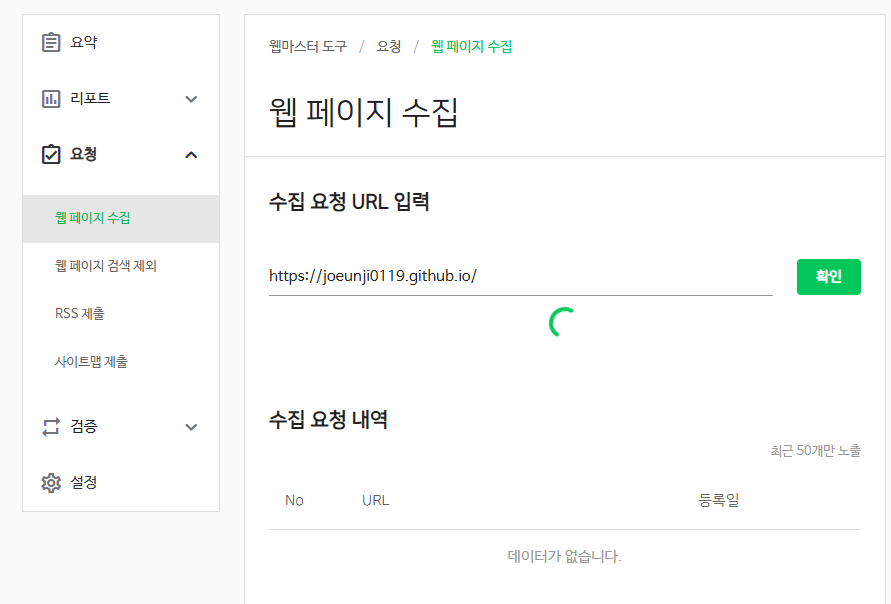Select the No column header
This screenshot has height=604, width=891.
click(294, 501)
